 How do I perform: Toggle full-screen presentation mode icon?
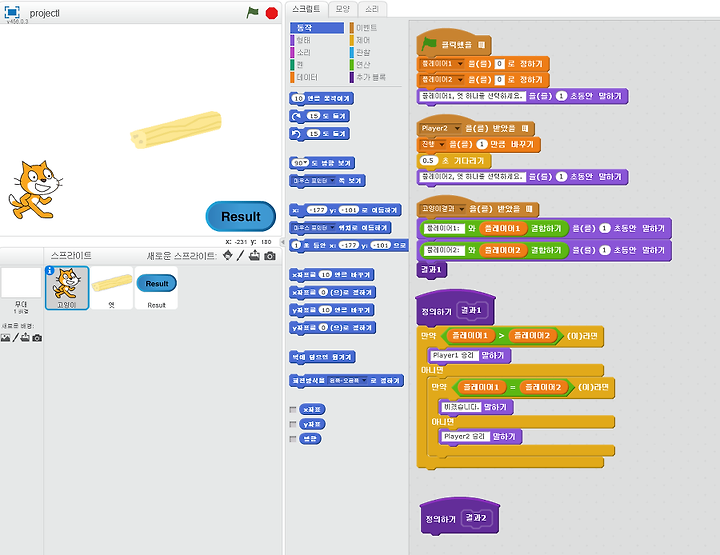(x=12, y=12)
